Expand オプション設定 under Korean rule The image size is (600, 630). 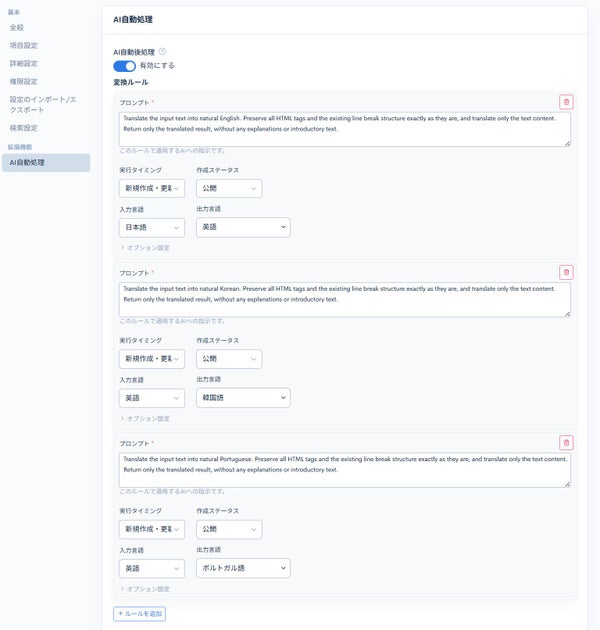(145, 419)
